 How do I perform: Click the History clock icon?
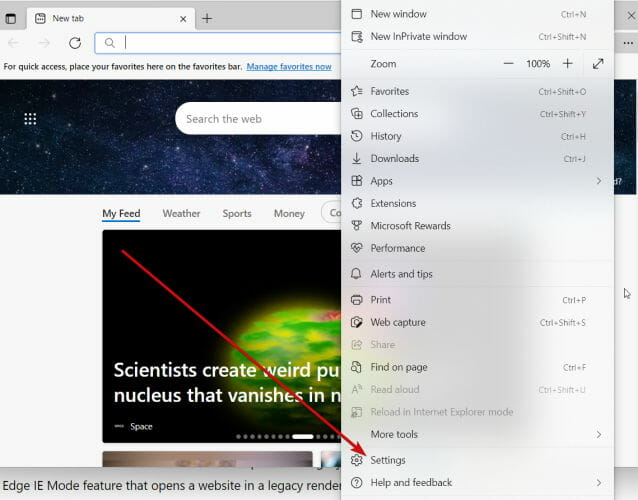point(357,136)
